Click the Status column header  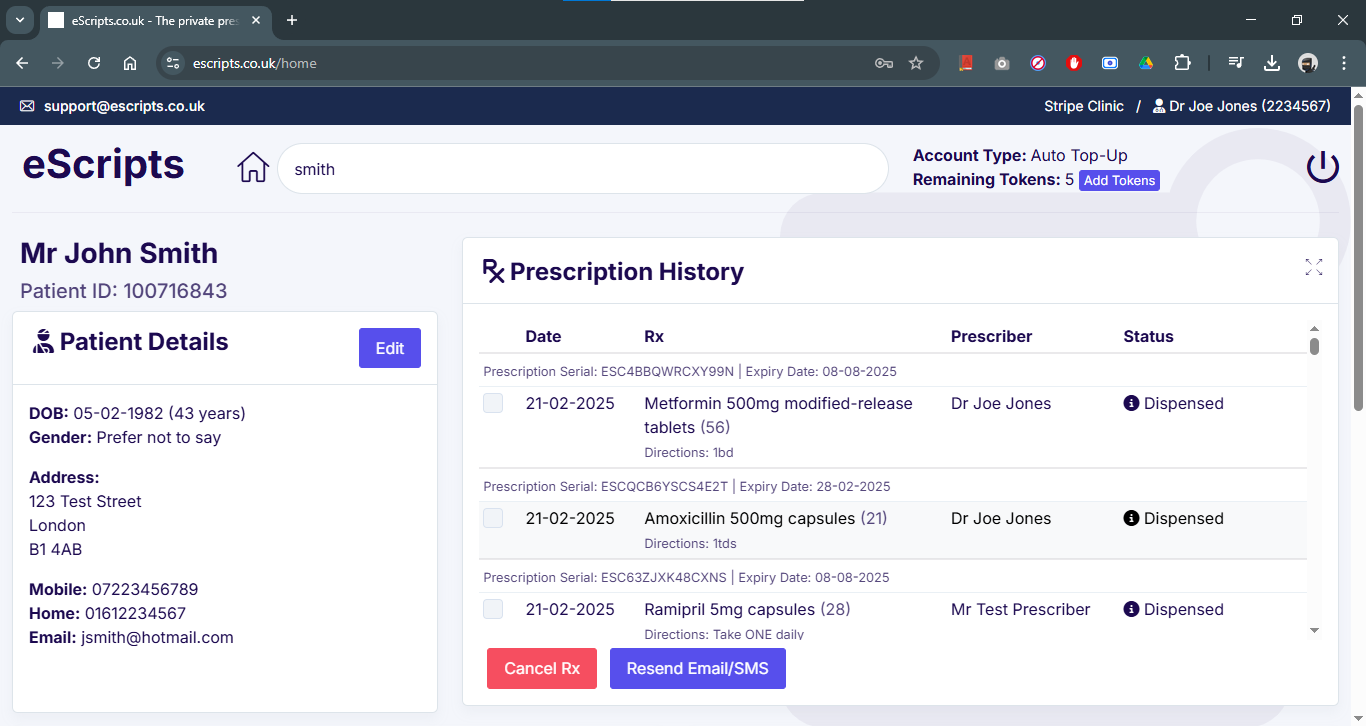[x=1148, y=336]
